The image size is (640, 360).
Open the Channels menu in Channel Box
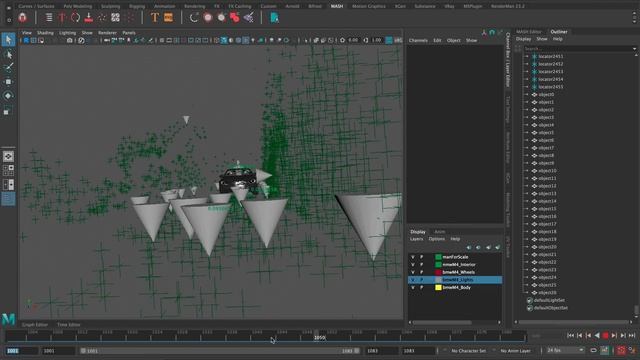(418, 40)
